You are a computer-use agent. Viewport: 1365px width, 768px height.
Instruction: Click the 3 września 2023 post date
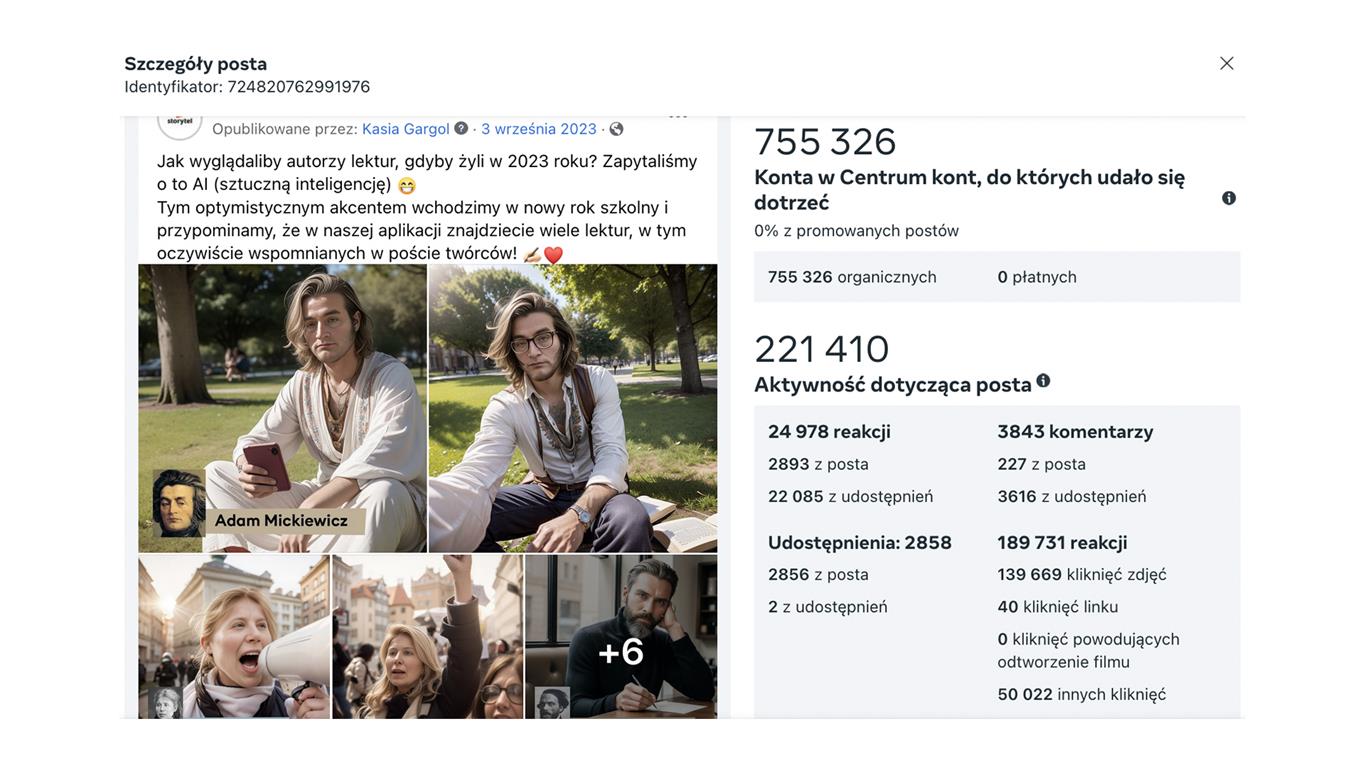click(539, 129)
